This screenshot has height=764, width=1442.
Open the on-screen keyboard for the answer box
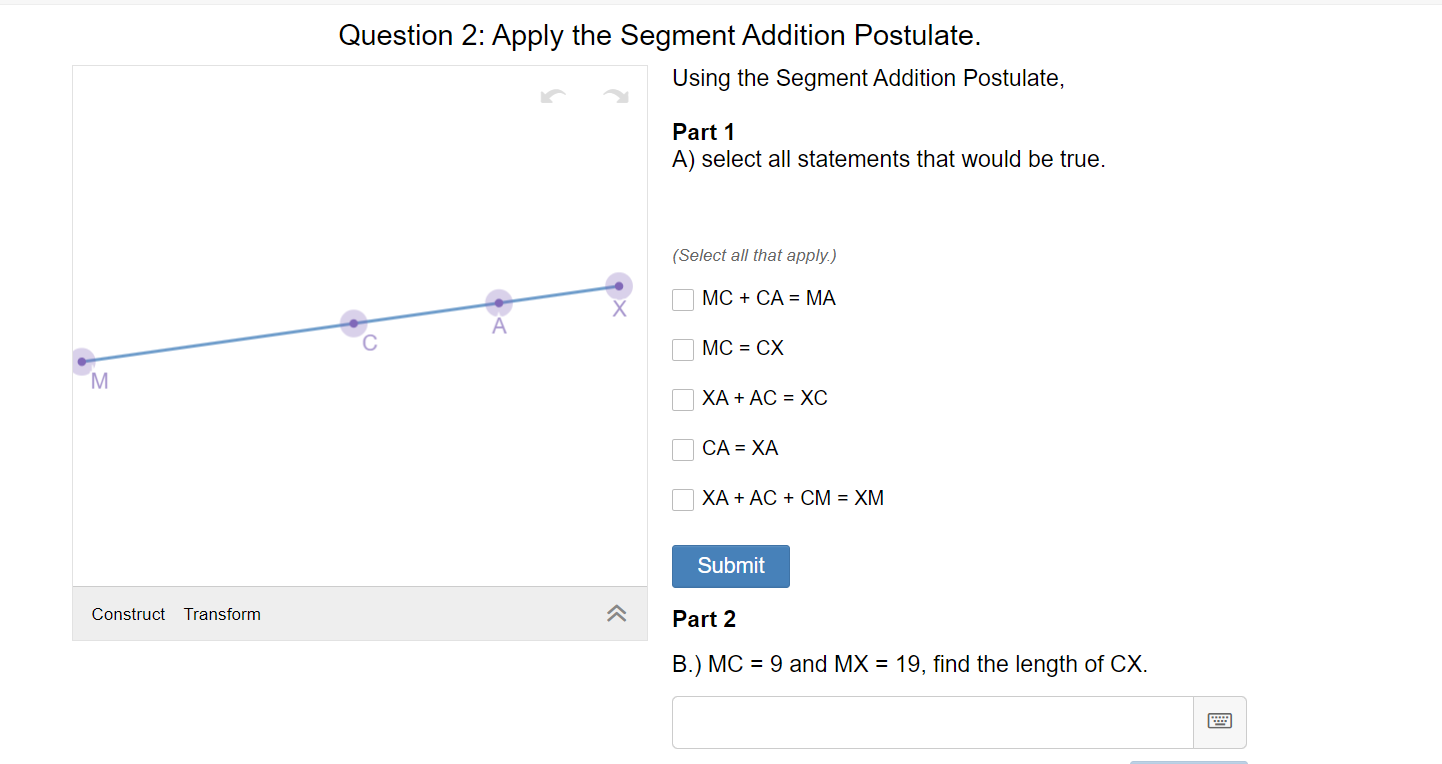1220,722
